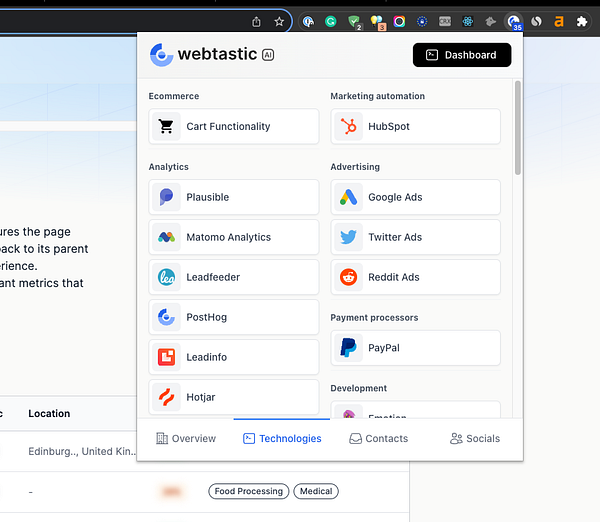
Task: Click the React DevTools extension icon
Action: [468, 21]
